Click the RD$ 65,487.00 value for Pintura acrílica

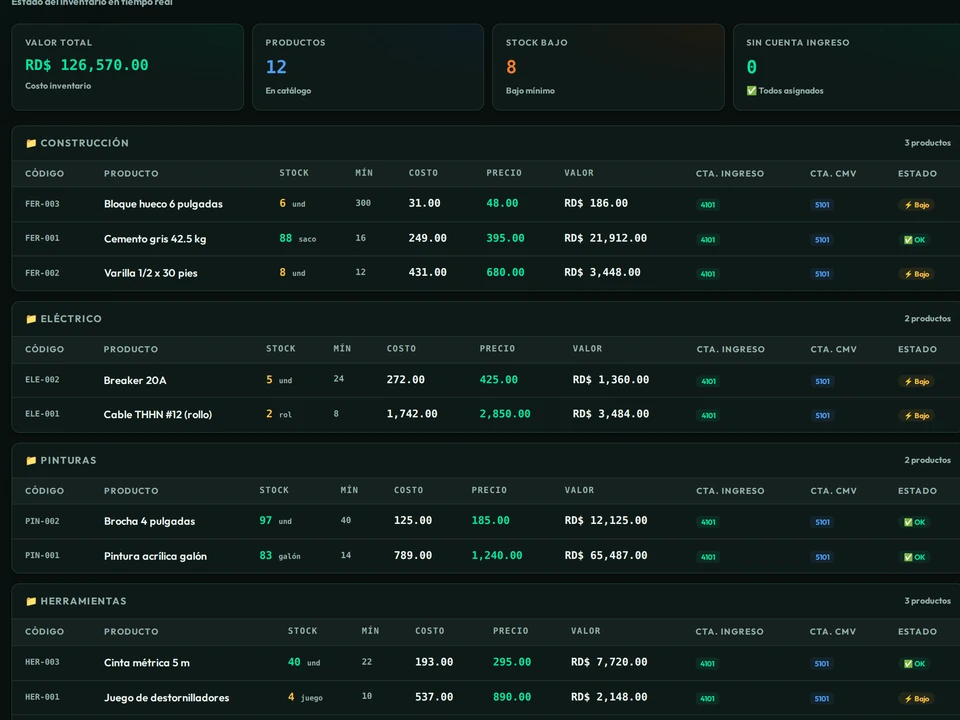pos(606,555)
